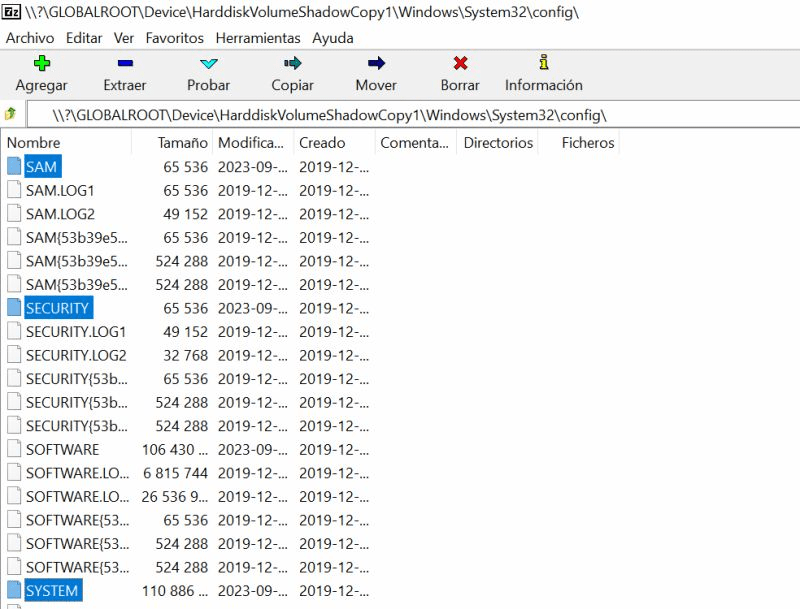
Task: Sort by the Tamaño column header
Action: pos(182,143)
